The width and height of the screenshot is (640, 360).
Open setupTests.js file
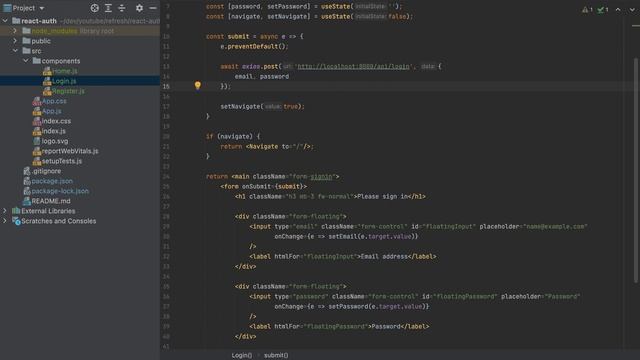coord(62,161)
